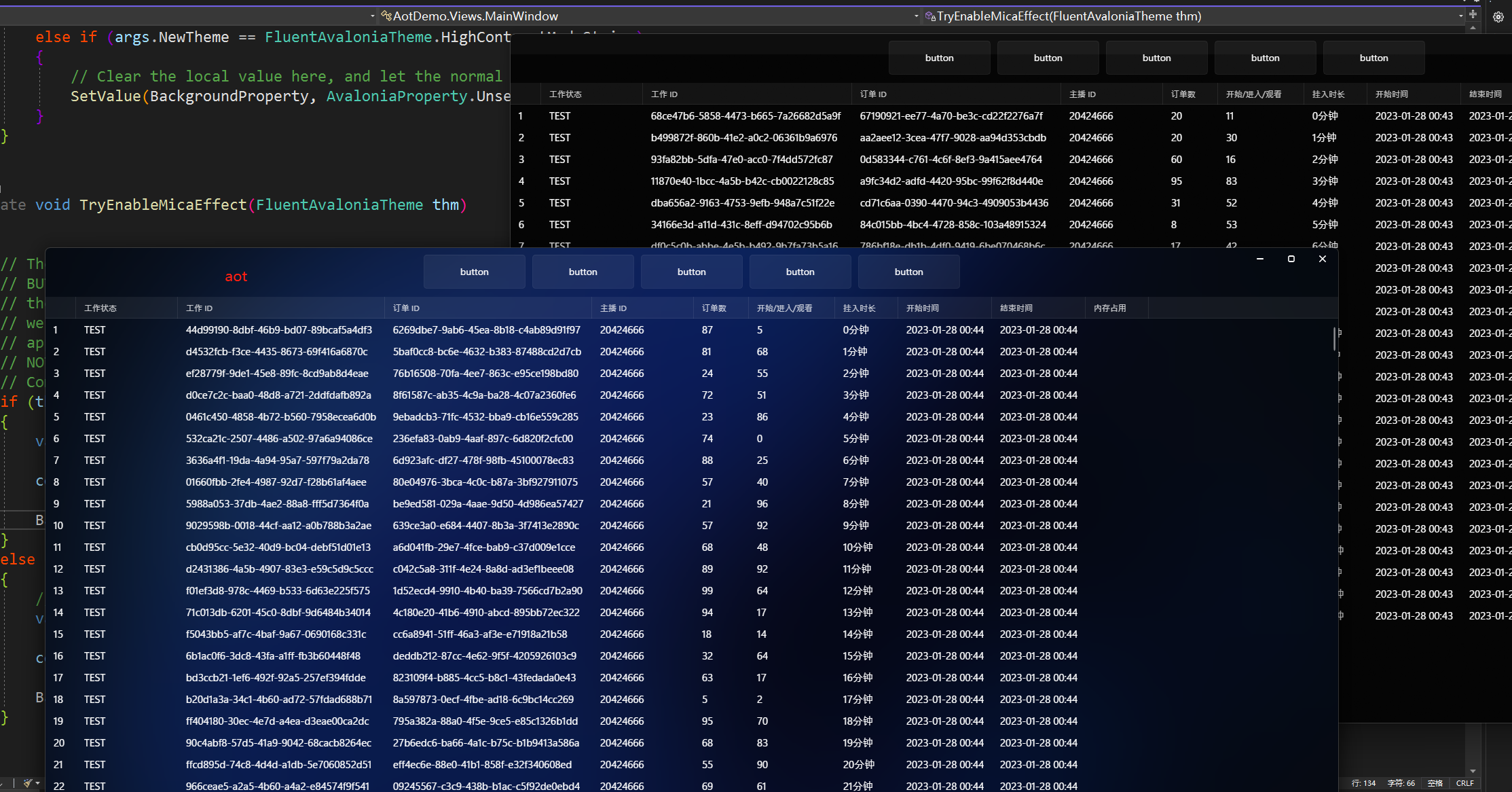Sort by the 工作ID column in the aot window
Viewport: 1512px width, 792px height.
coord(199,308)
